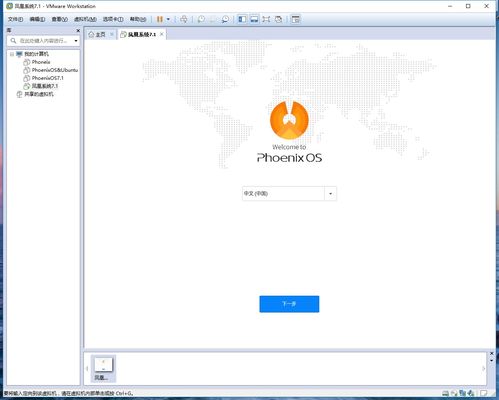Open the power options dropdown arrow beside pause
The width and height of the screenshot is (499, 400).
[168, 19]
